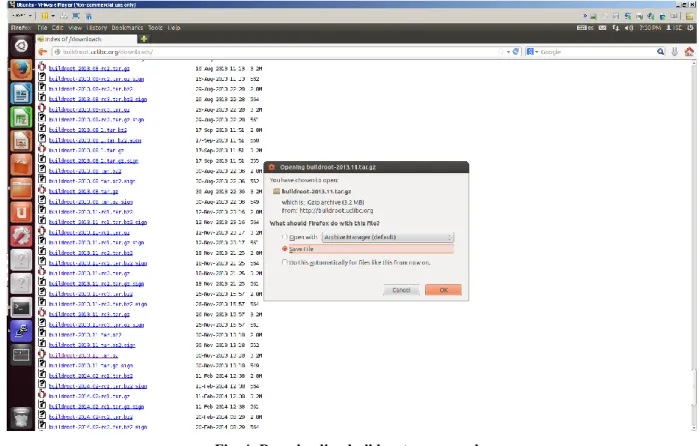Open buildroot-2014.02-rc1.tar.bz2 link
The height and width of the screenshot is (446, 699).
[90, 376]
